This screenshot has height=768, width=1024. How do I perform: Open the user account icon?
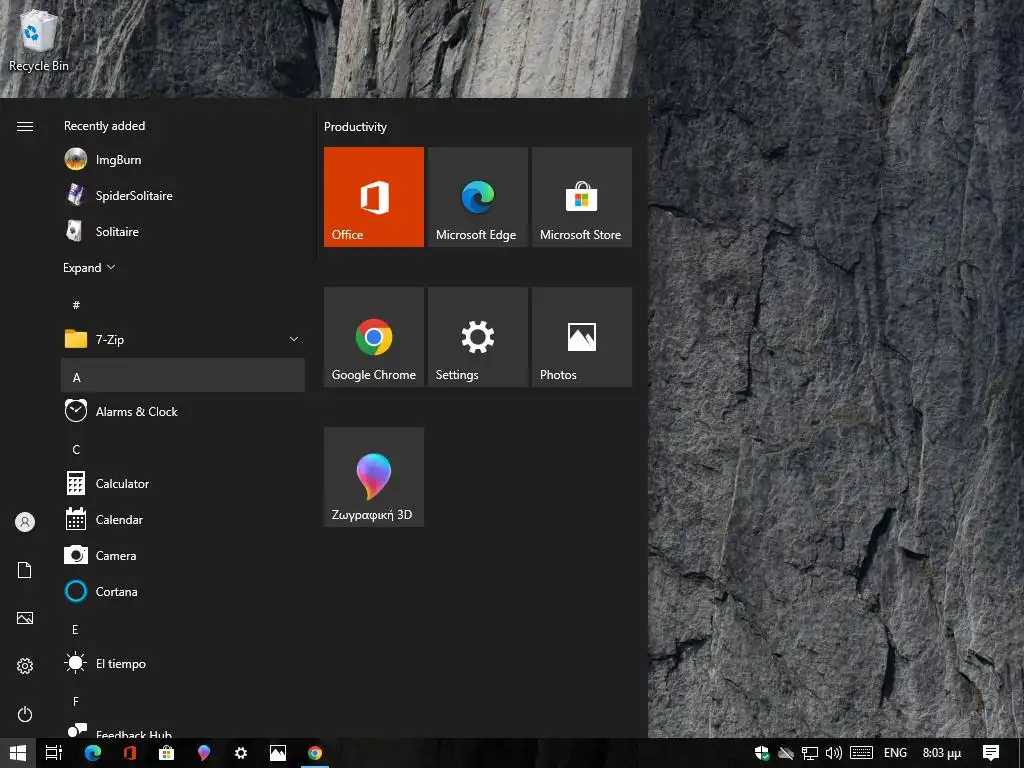[25, 522]
